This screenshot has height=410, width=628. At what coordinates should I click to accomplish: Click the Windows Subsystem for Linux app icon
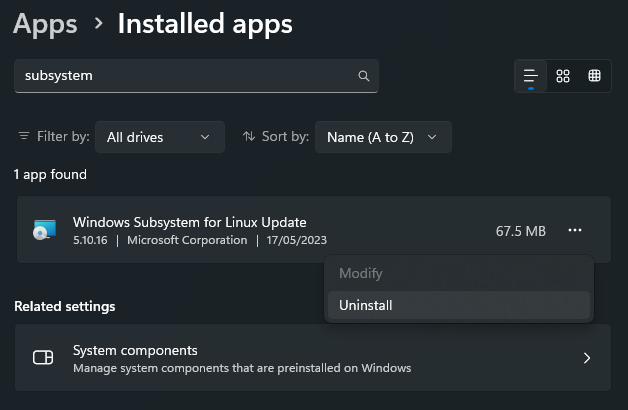(45, 231)
